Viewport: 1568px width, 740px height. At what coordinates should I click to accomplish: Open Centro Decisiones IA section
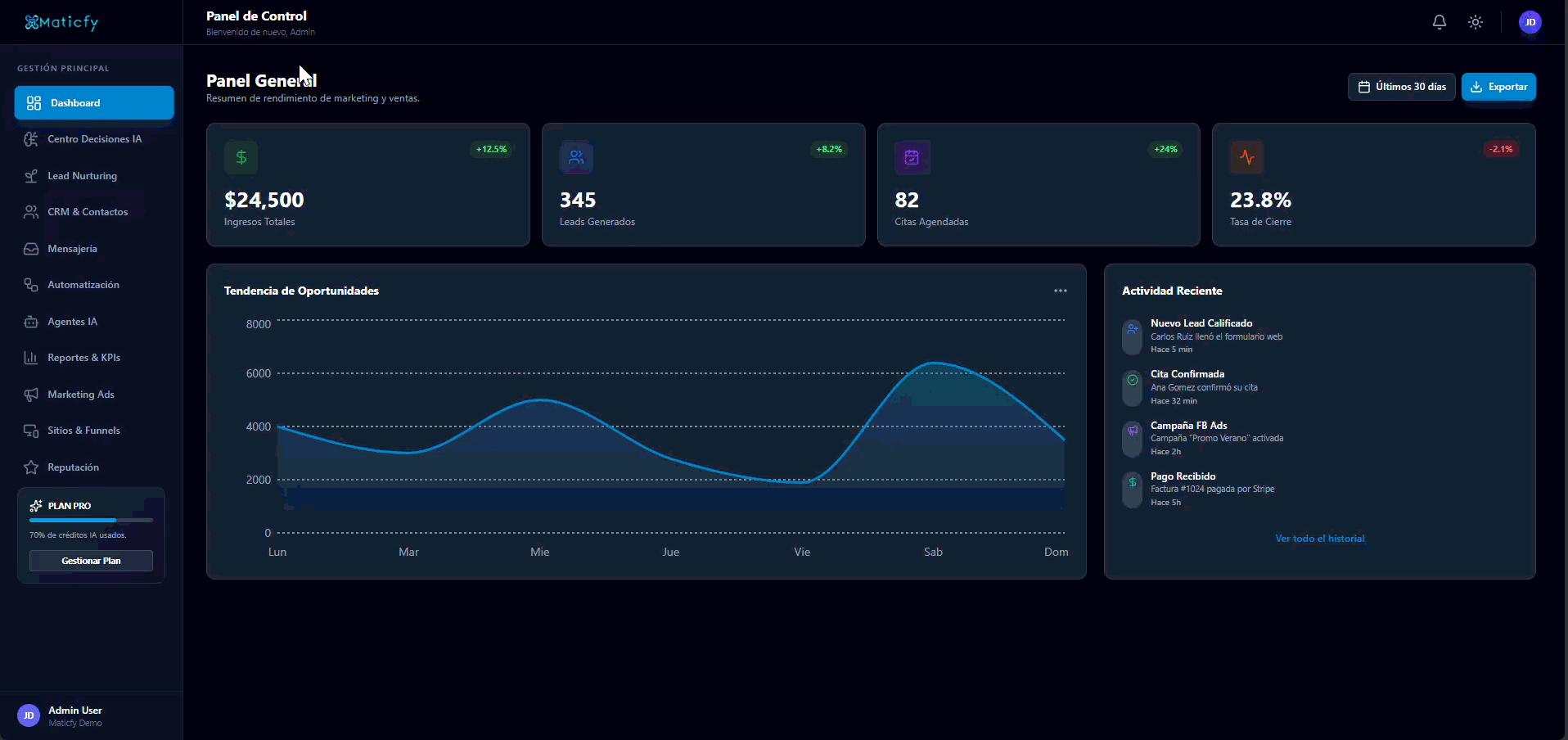click(x=94, y=139)
